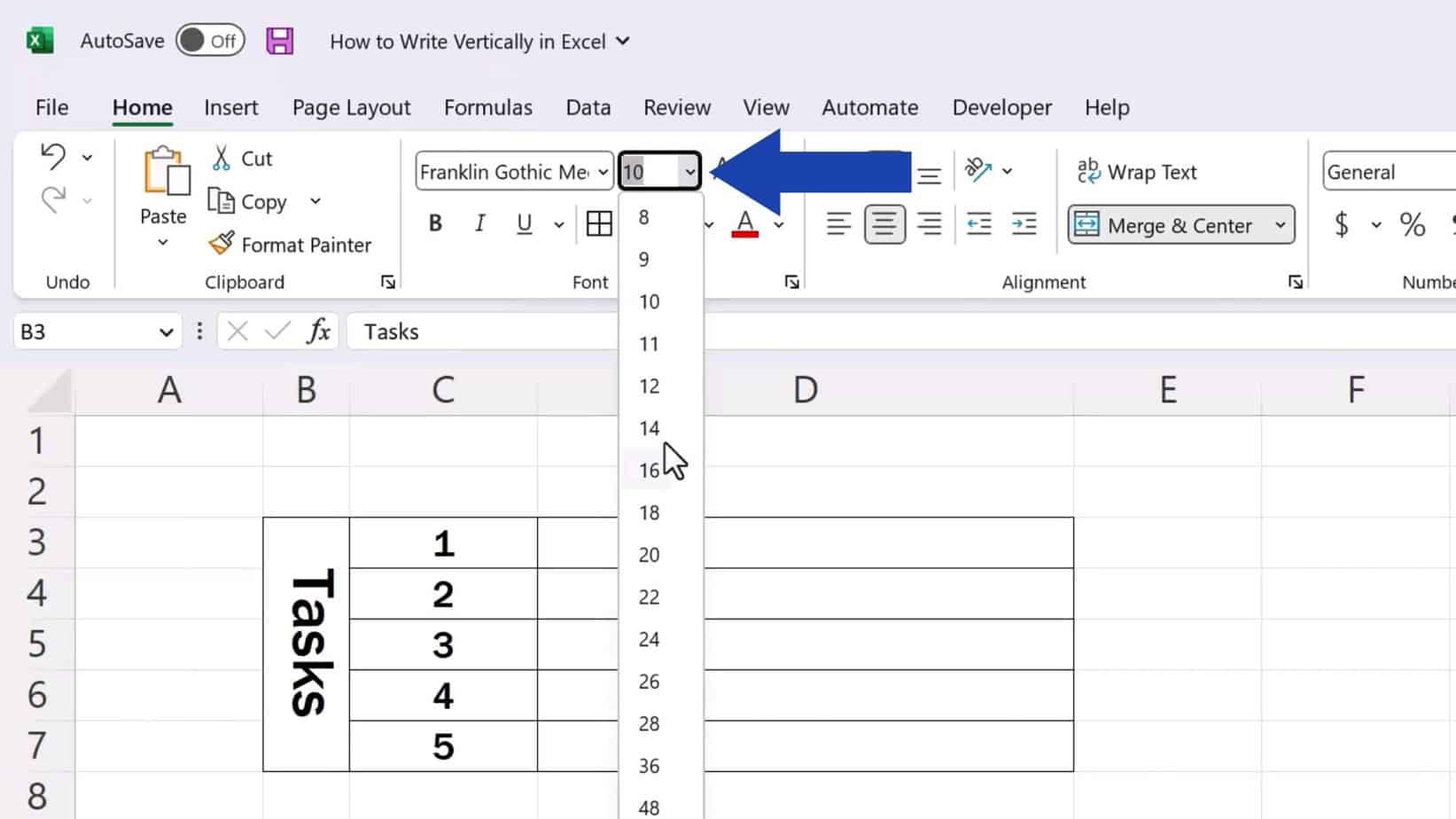1456x819 pixels.
Task: Click the Undo arrow
Action: point(55,155)
